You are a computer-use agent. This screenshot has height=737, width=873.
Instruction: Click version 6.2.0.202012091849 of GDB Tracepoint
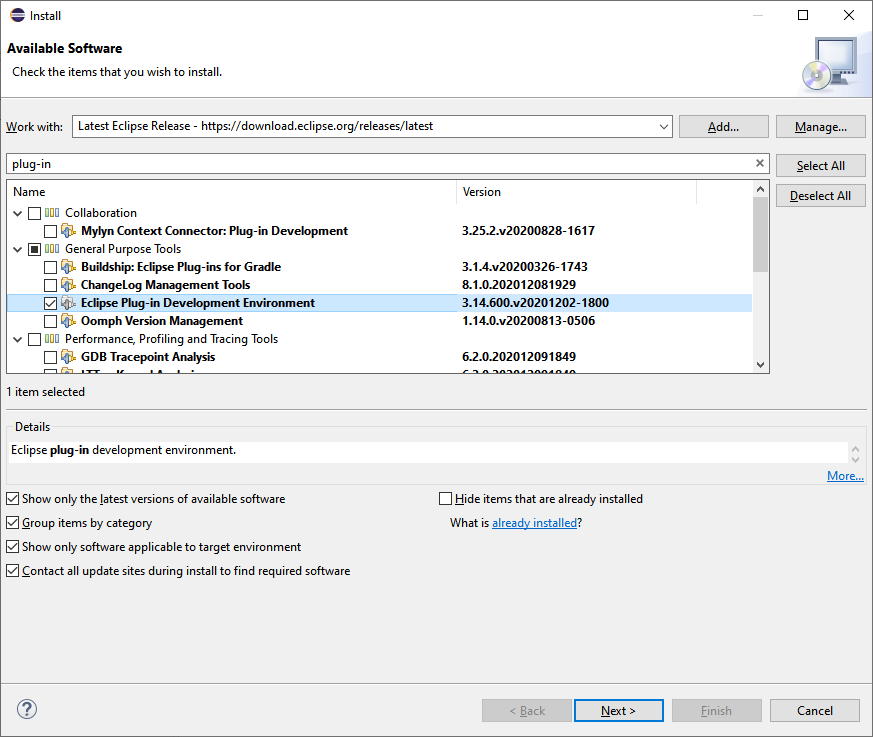click(x=519, y=357)
